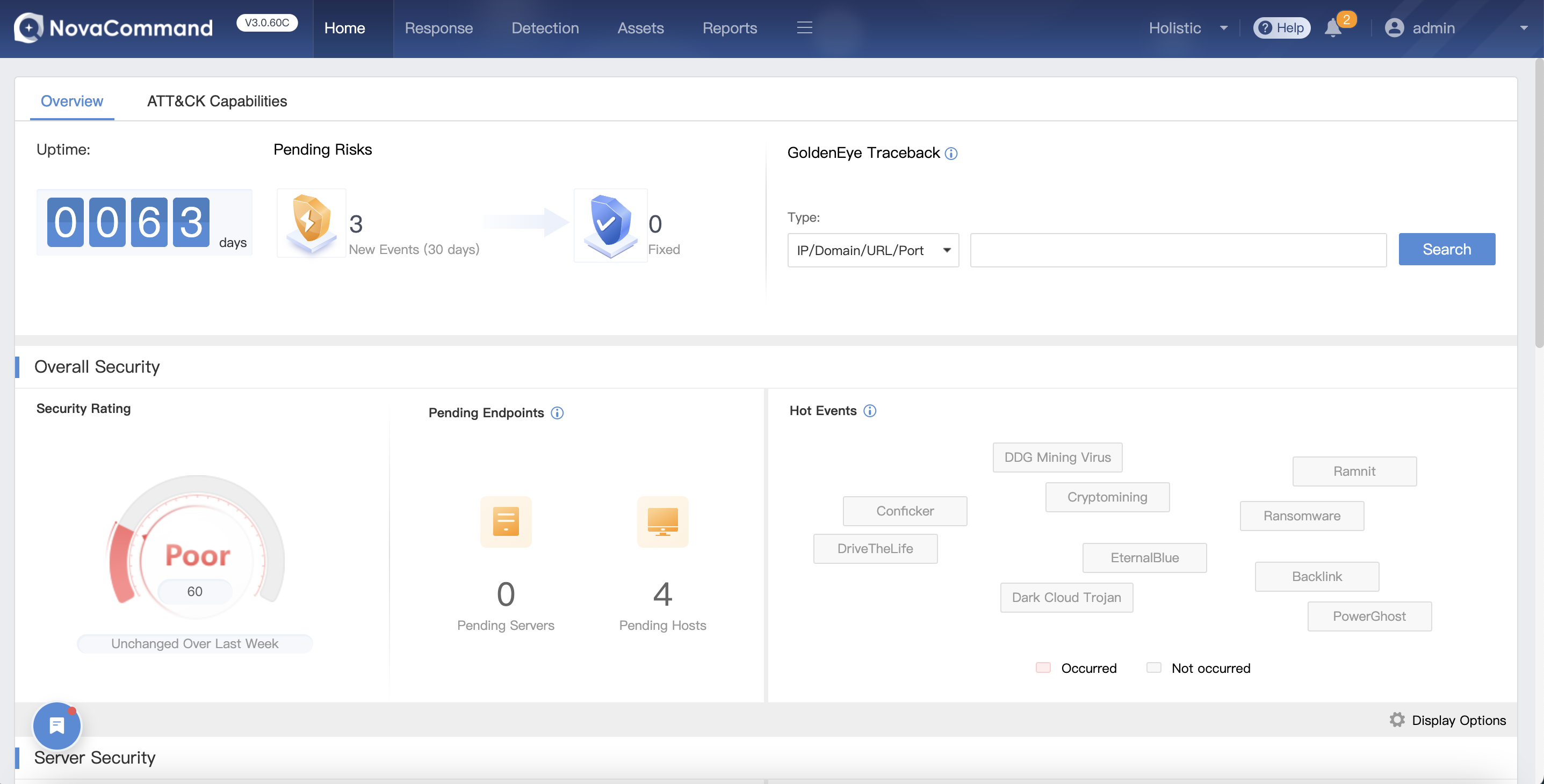
Task: Click Hot Events info icon
Action: (x=870, y=411)
